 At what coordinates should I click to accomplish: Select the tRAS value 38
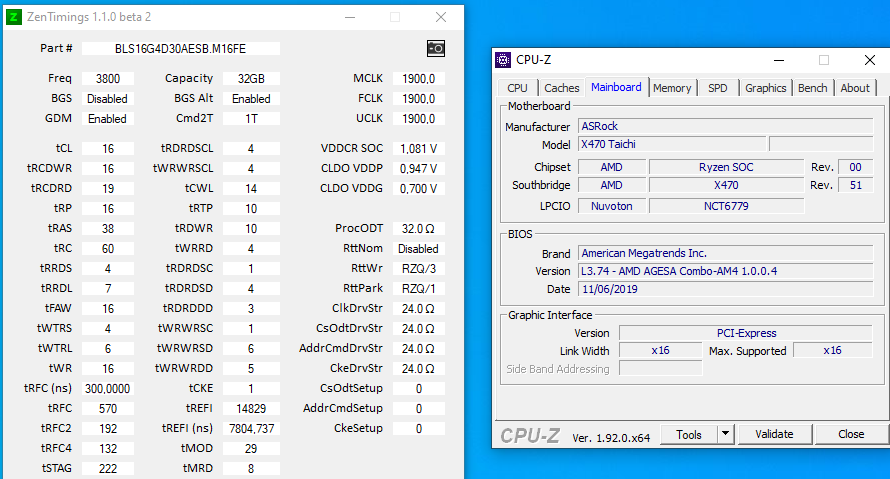108,228
